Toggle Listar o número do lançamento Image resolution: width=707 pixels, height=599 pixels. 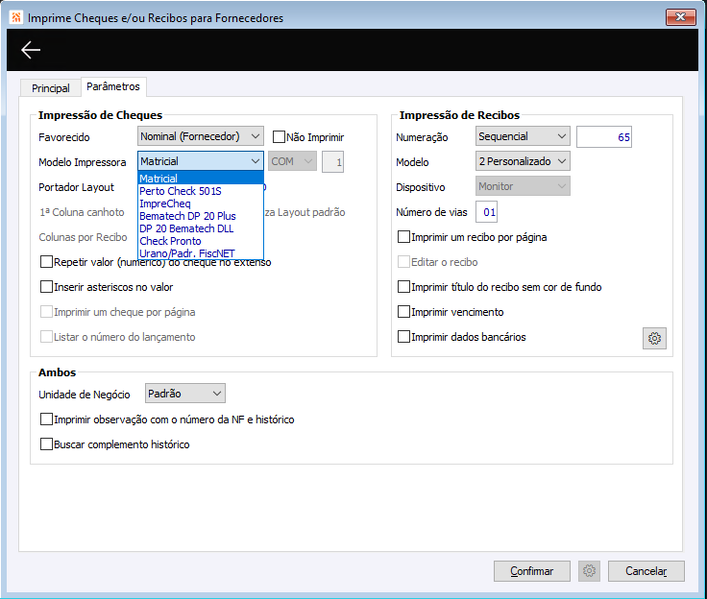tap(46, 336)
